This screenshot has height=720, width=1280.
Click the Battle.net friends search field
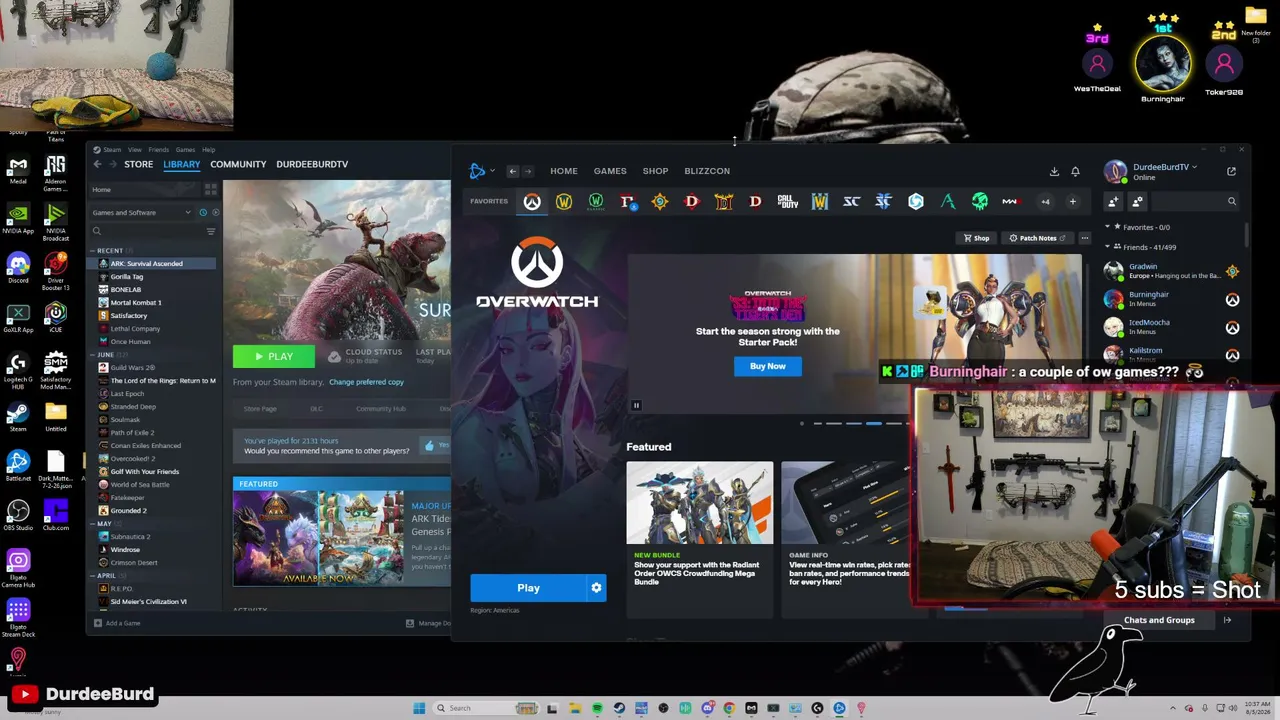click(1197, 201)
